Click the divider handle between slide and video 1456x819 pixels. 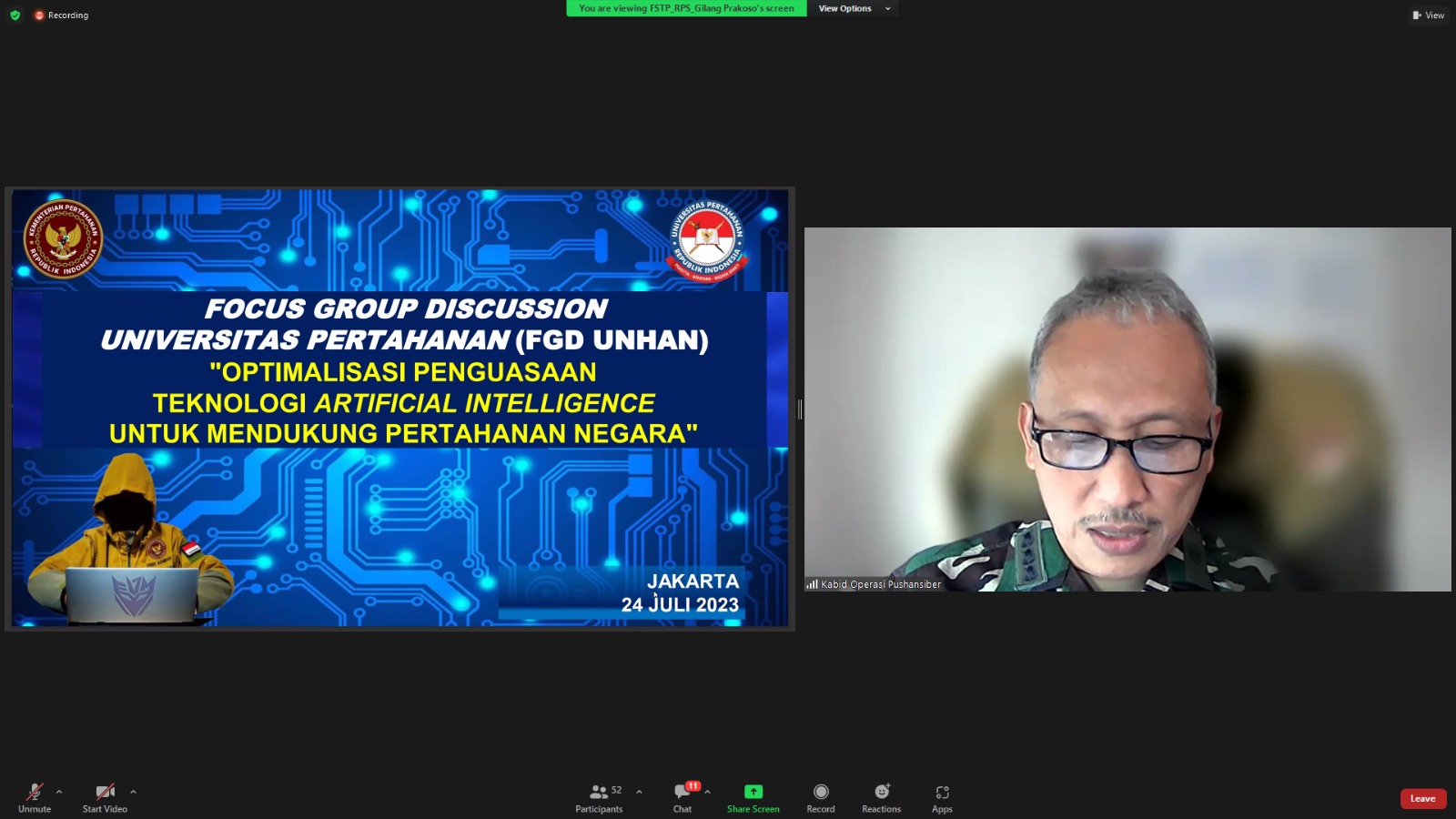coord(800,409)
